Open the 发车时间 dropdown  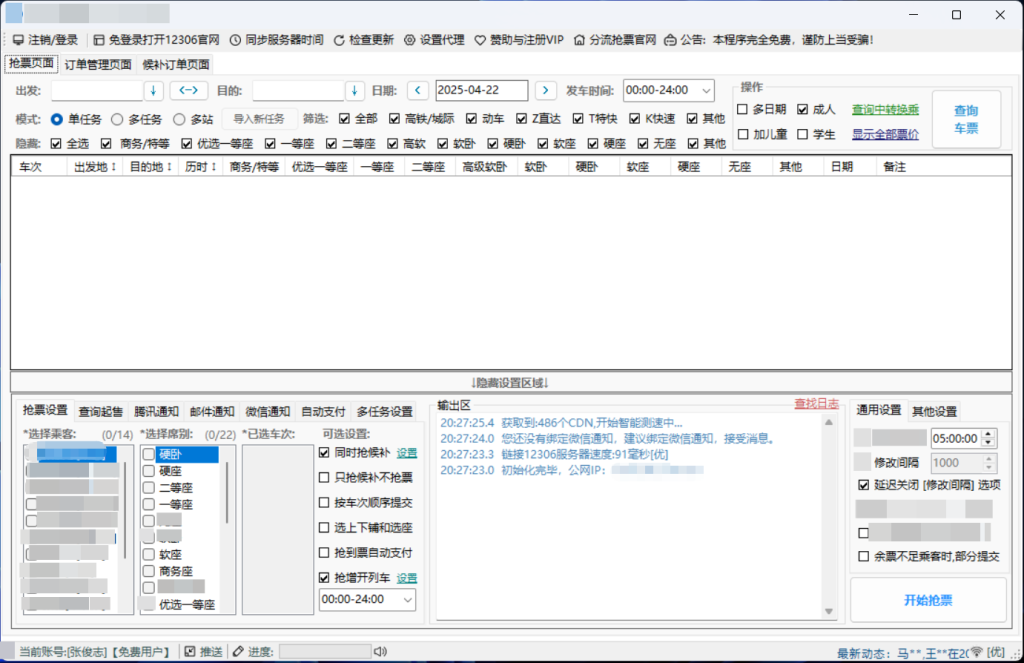[x=704, y=90]
